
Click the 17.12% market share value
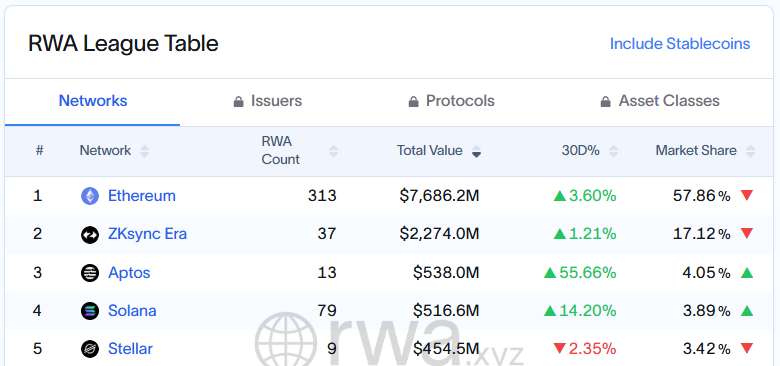[702, 234]
